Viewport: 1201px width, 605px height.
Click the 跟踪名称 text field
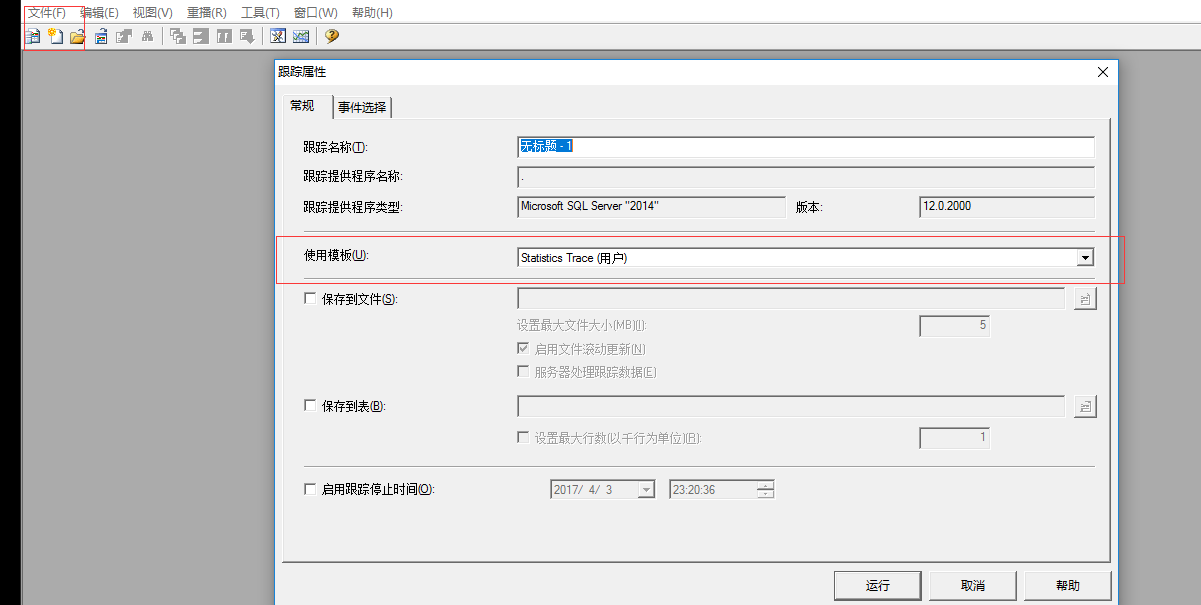(805, 147)
